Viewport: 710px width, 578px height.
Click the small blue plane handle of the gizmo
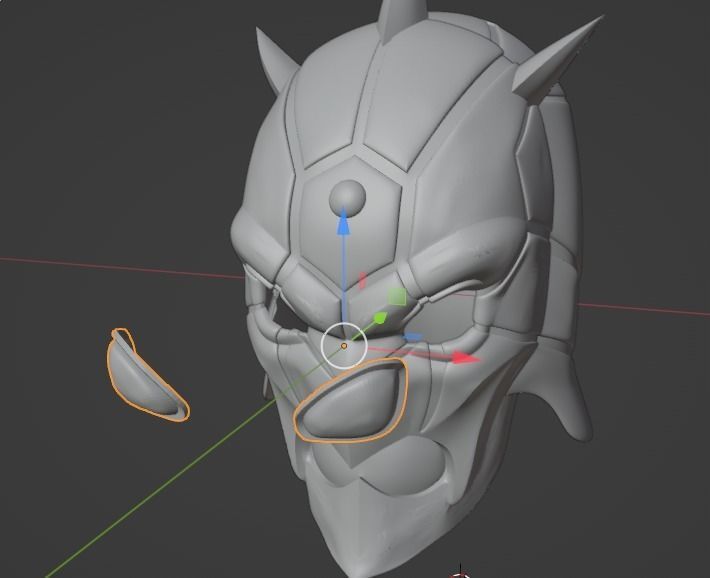point(413,337)
